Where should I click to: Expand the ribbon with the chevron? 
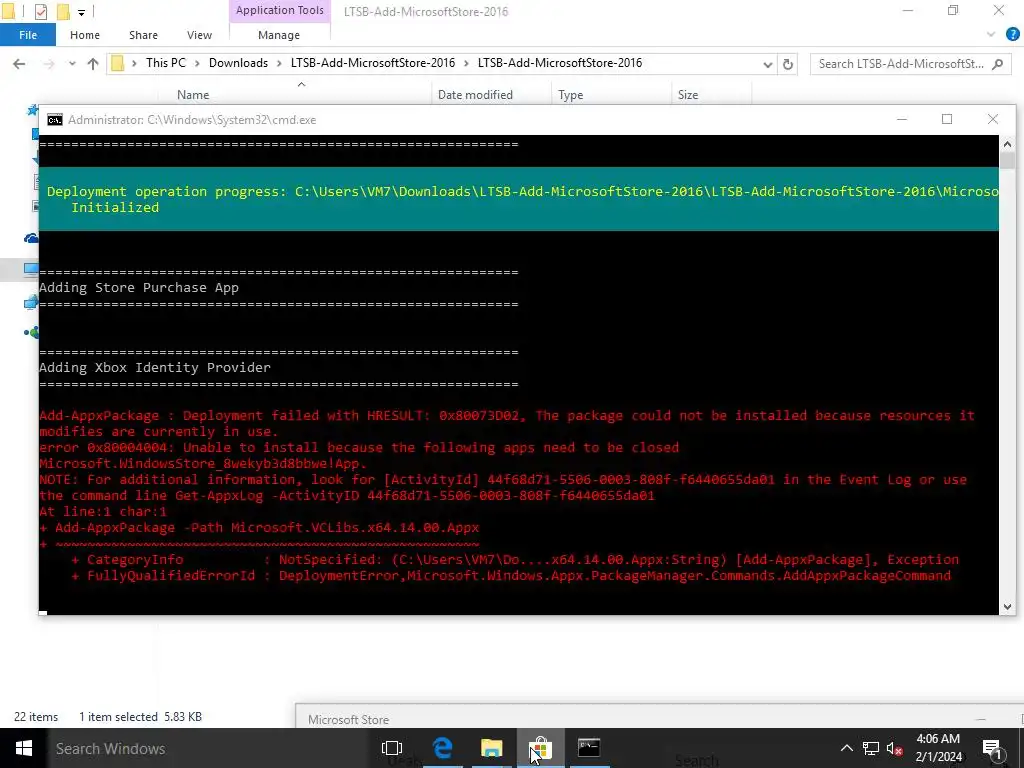pyautogui.click(x=991, y=35)
